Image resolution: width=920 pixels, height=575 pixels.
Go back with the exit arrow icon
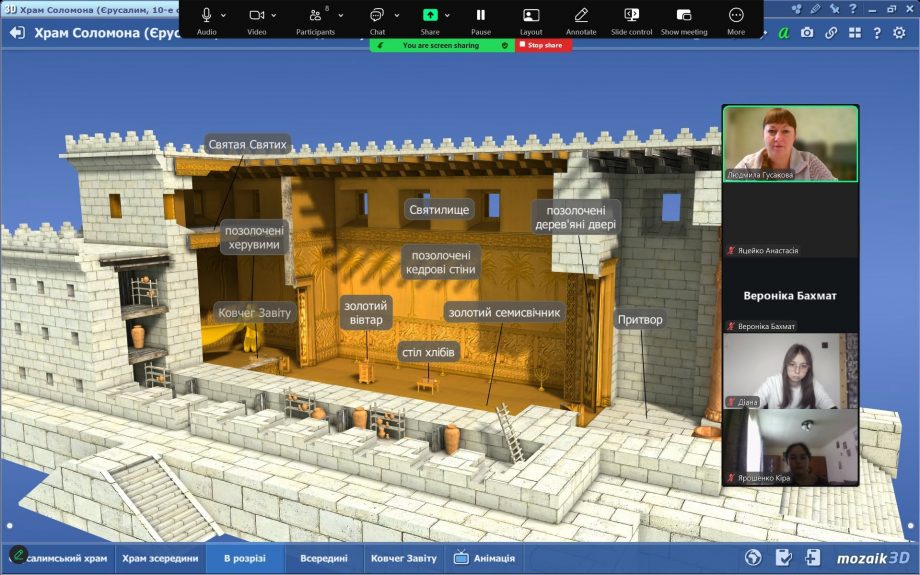click(x=17, y=33)
